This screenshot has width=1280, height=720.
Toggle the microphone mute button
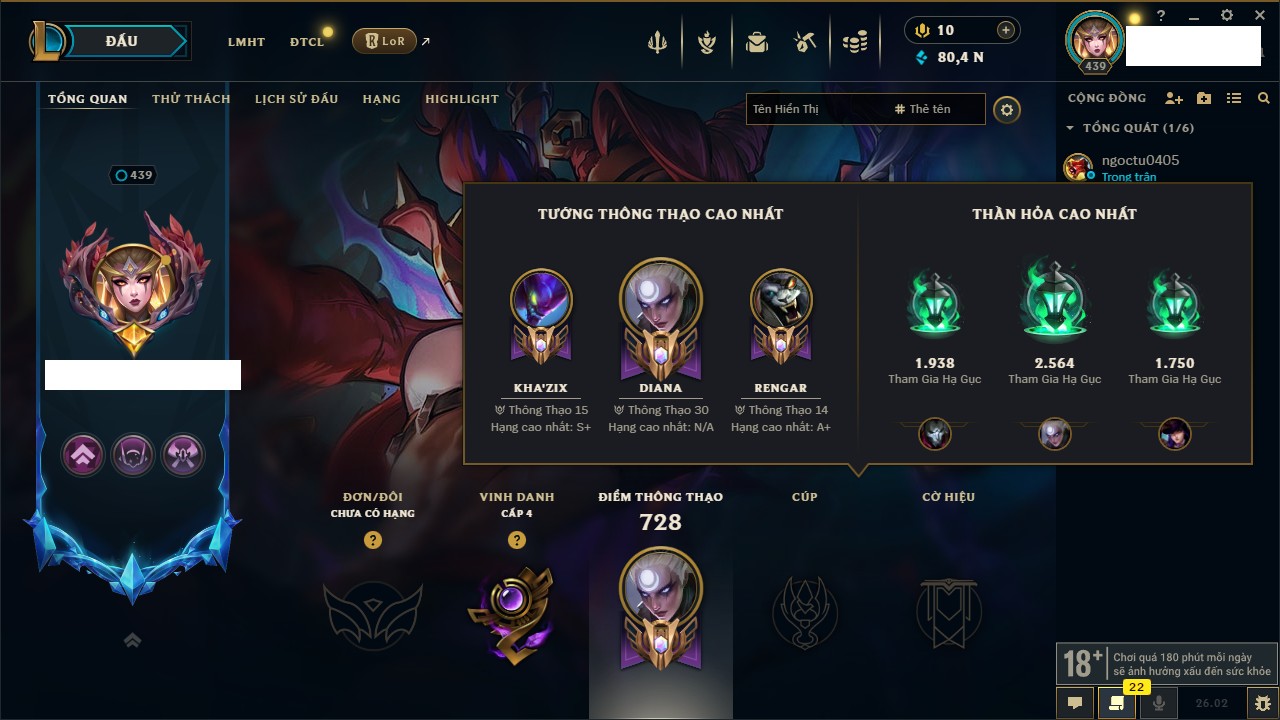(1159, 703)
